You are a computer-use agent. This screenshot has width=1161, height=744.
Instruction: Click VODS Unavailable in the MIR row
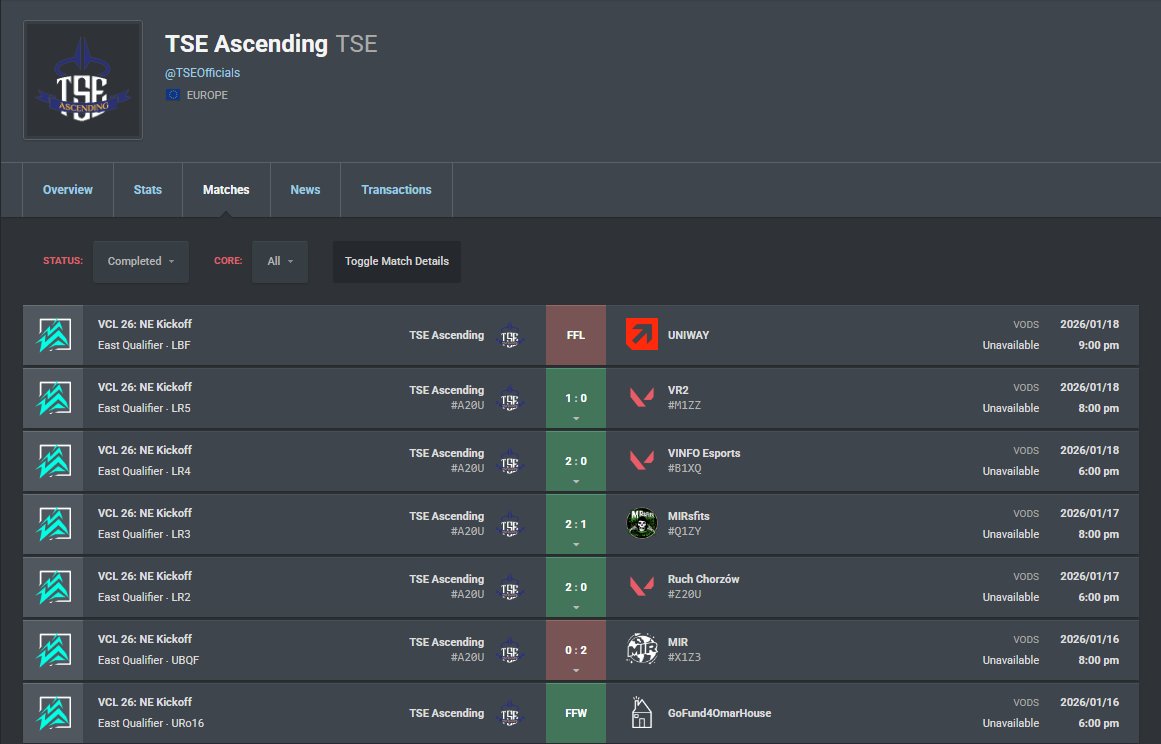1011,650
